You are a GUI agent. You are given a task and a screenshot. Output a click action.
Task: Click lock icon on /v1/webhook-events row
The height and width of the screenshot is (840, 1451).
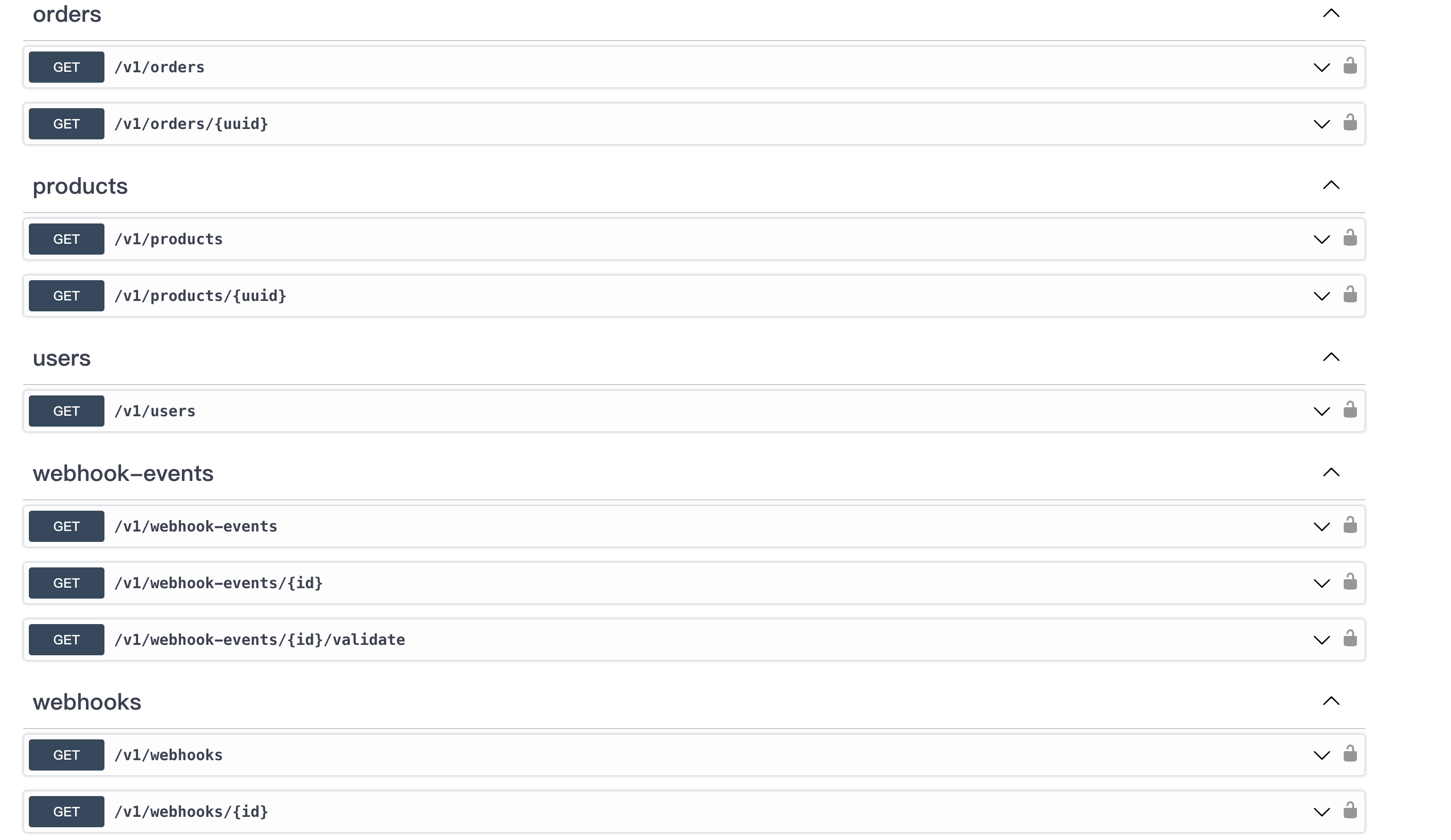click(x=1350, y=526)
